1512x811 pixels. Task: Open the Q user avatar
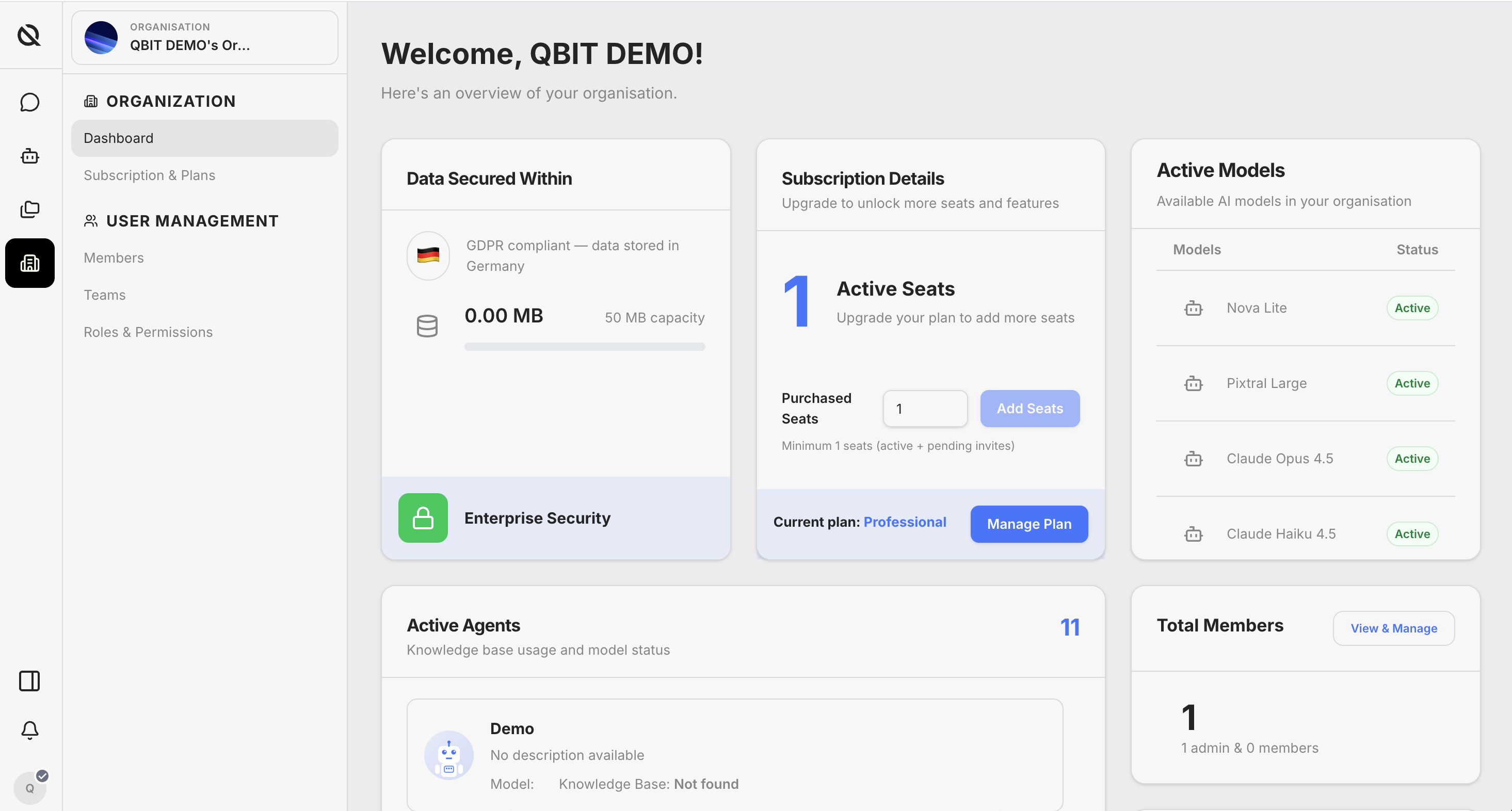29,788
